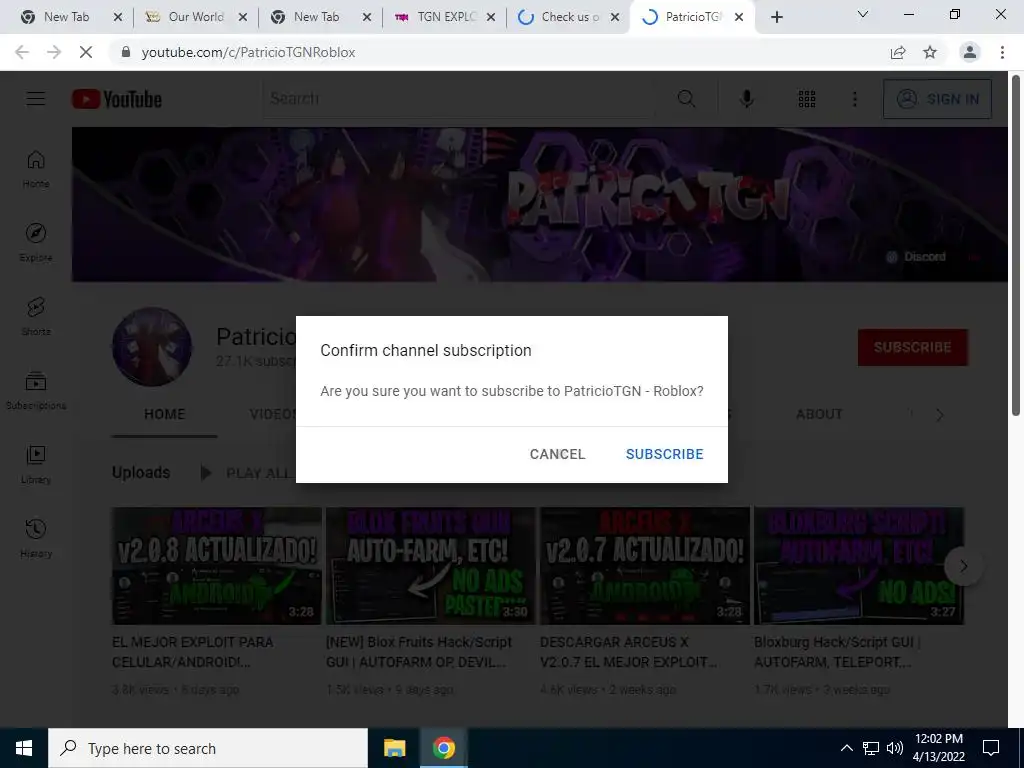Screen dimensions: 1024x768
Task: Open Blox Fruits GUI Auto-Farm thumbnail
Action: click(430, 566)
